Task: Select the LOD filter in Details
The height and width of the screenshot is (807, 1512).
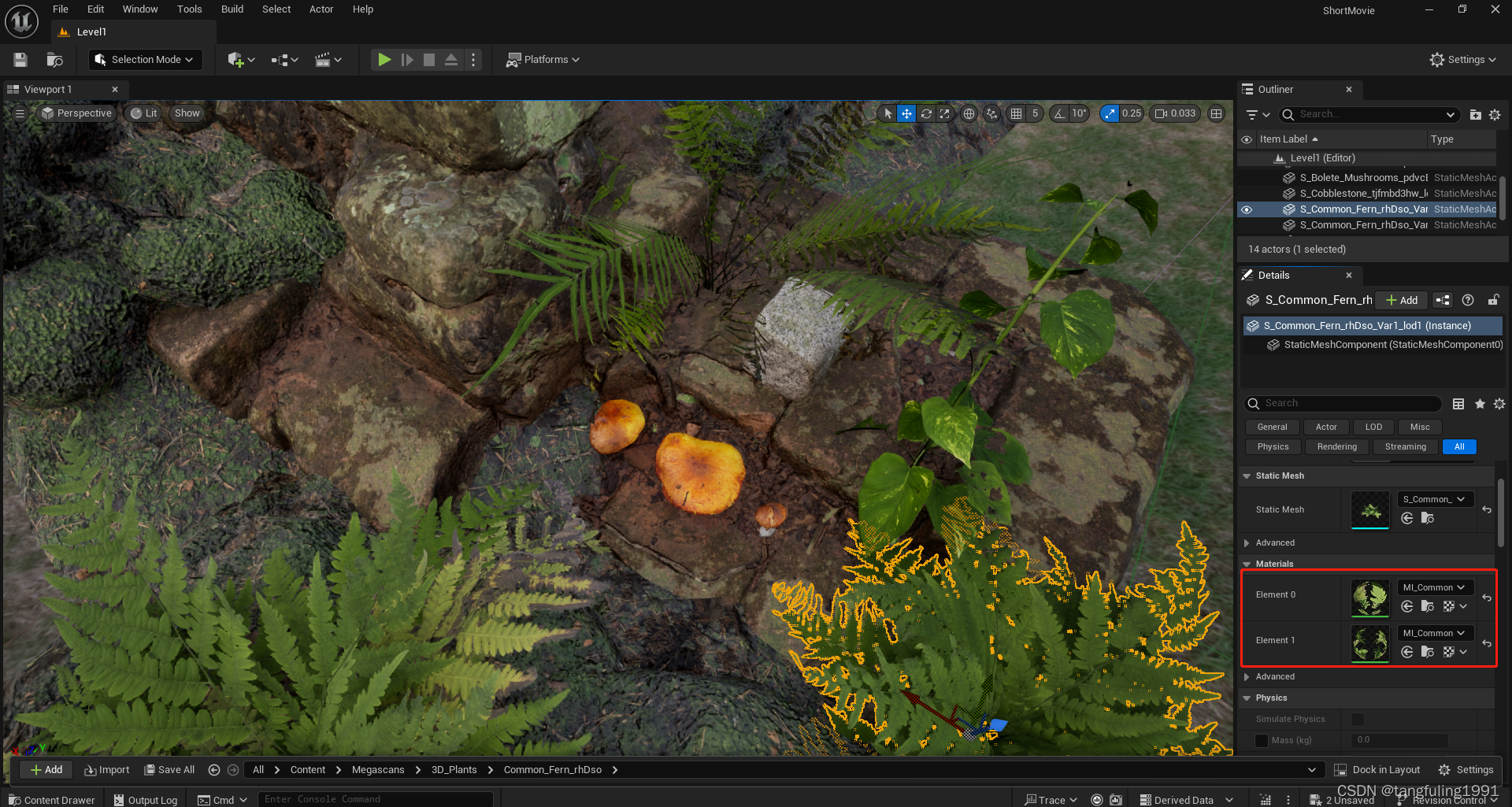Action: [x=1373, y=427]
